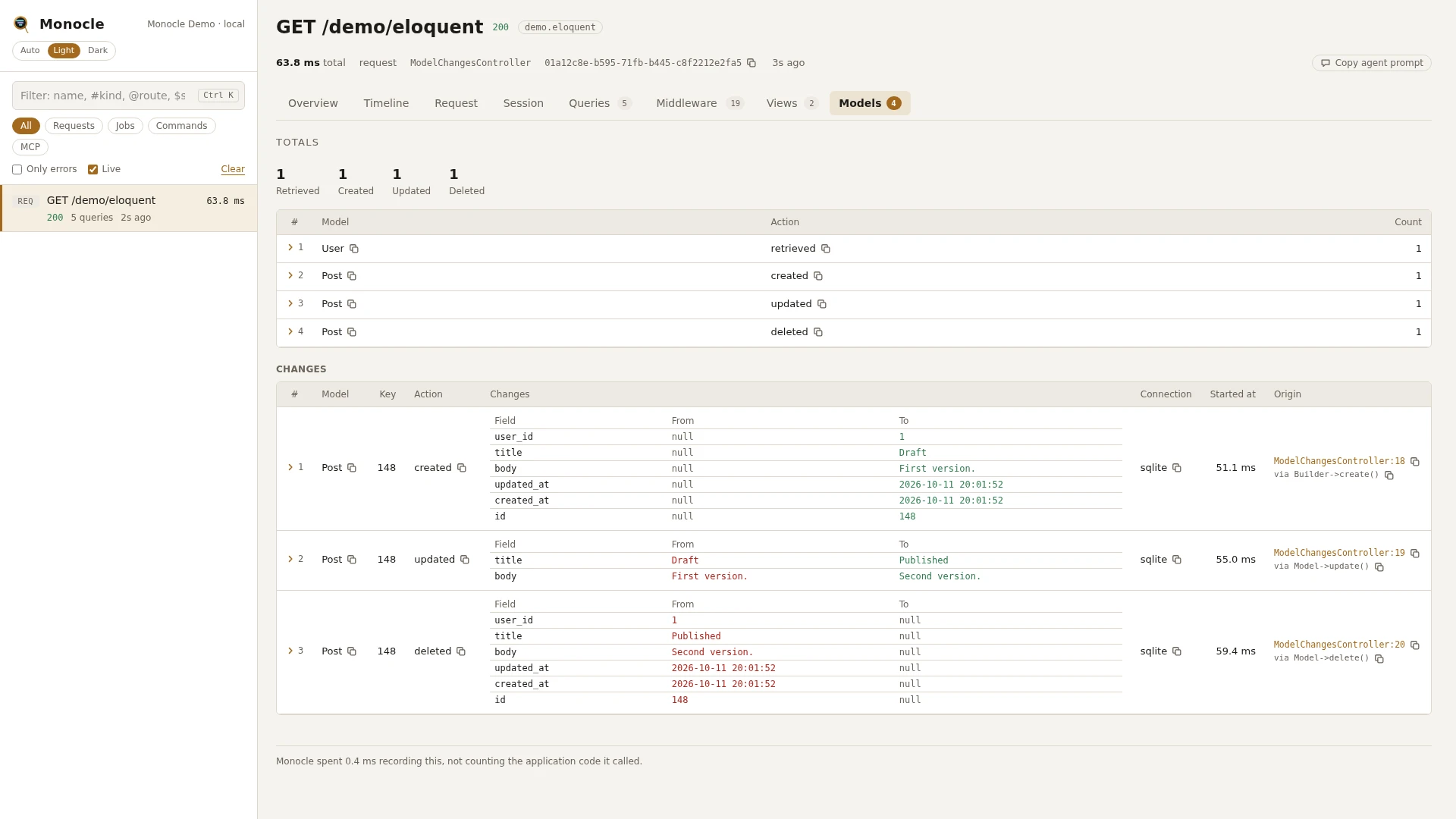Image resolution: width=1456 pixels, height=819 pixels.
Task: Open the Timeline tab
Action: 386,103
